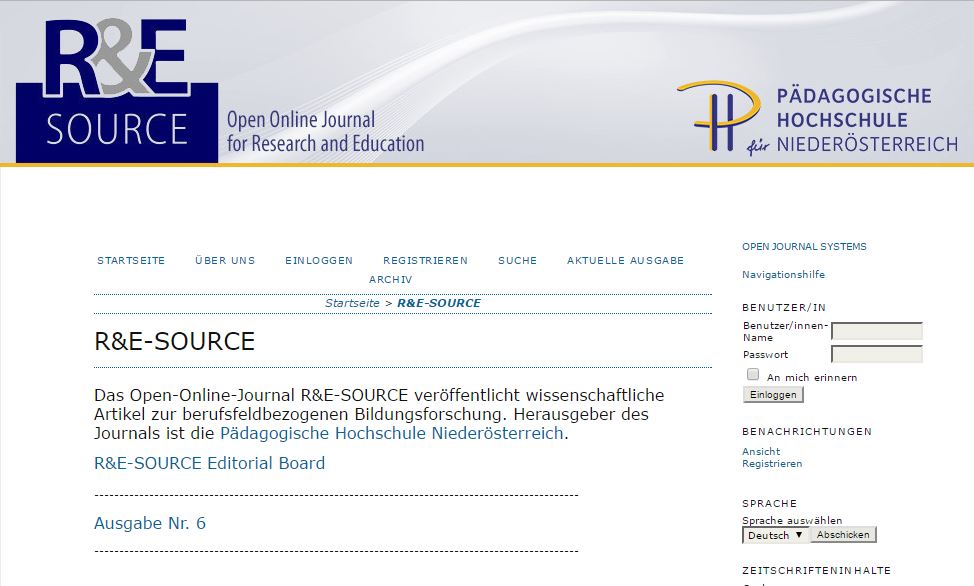Image resolution: width=974 pixels, height=586 pixels.
Task: Click the Startseite breadcrumb link
Action: pos(352,303)
